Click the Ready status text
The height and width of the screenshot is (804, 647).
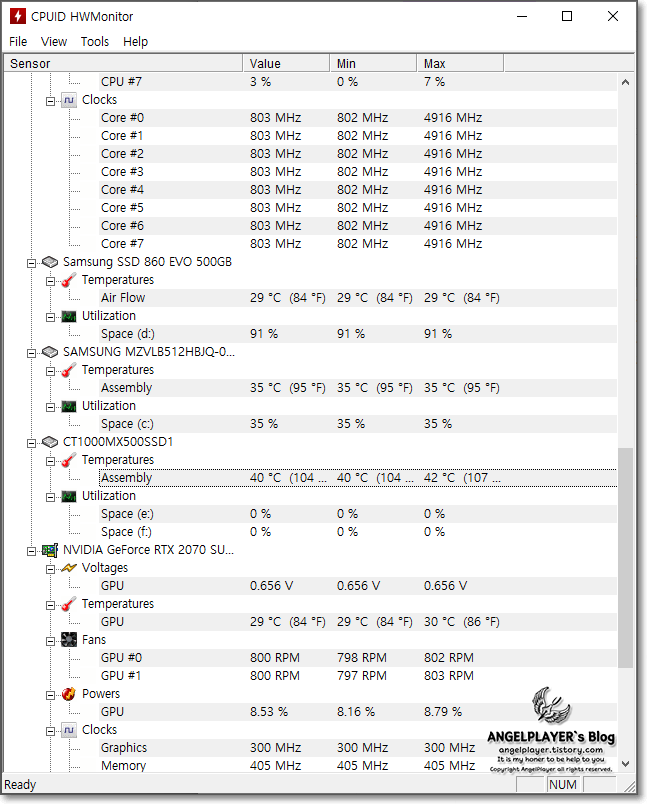[21, 785]
